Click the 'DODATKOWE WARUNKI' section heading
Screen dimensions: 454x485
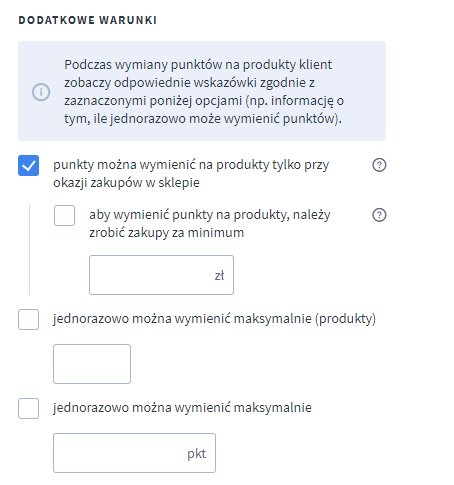(87, 20)
